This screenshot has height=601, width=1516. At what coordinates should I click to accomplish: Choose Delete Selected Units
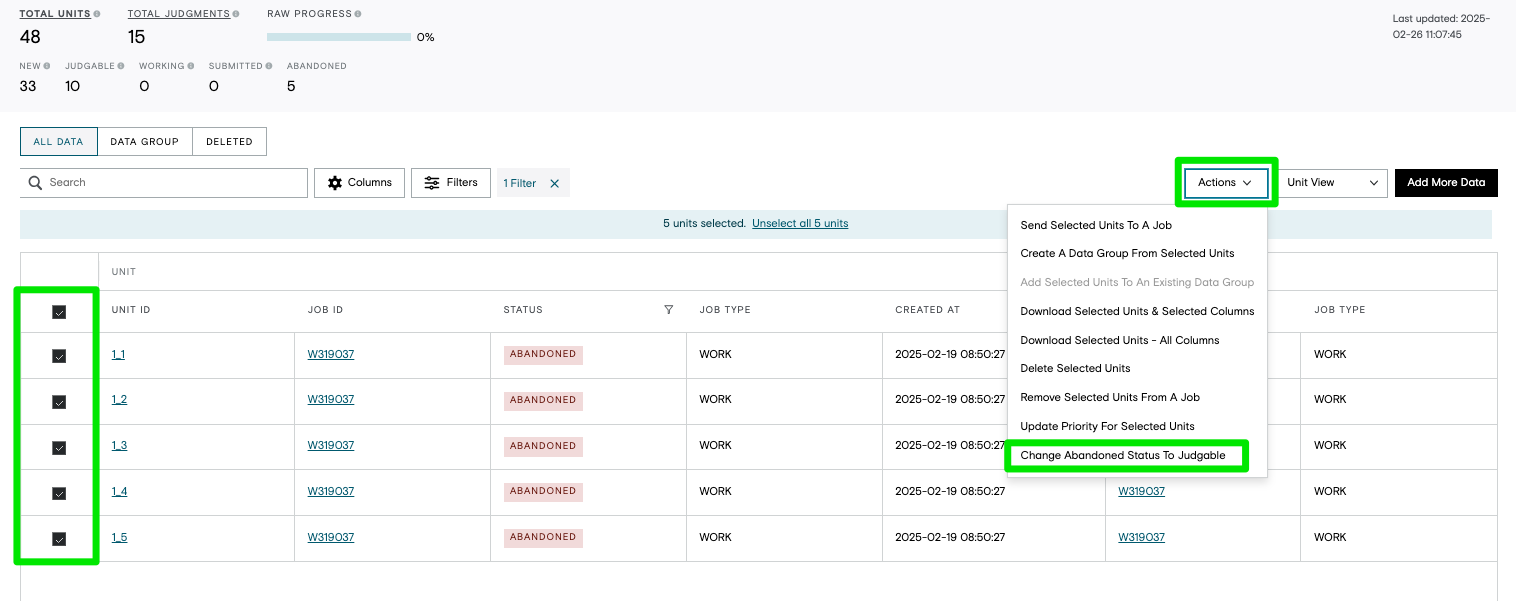pyautogui.click(x=1137, y=368)
